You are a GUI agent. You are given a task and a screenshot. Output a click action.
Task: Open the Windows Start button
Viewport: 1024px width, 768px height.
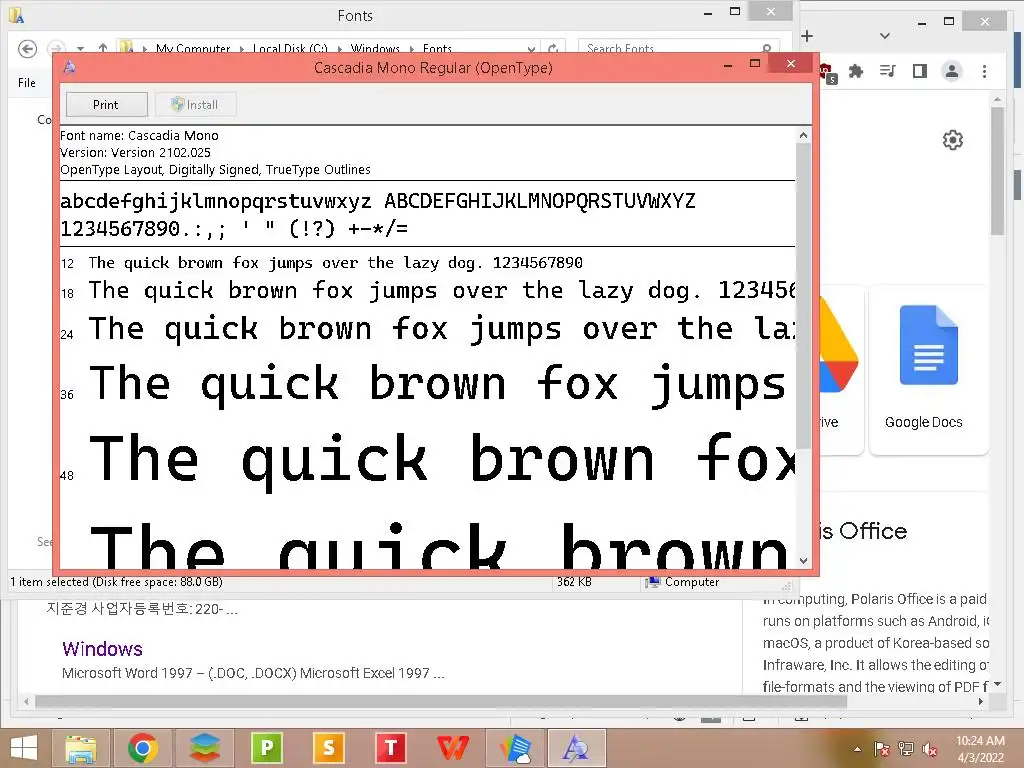pos(24,748)
